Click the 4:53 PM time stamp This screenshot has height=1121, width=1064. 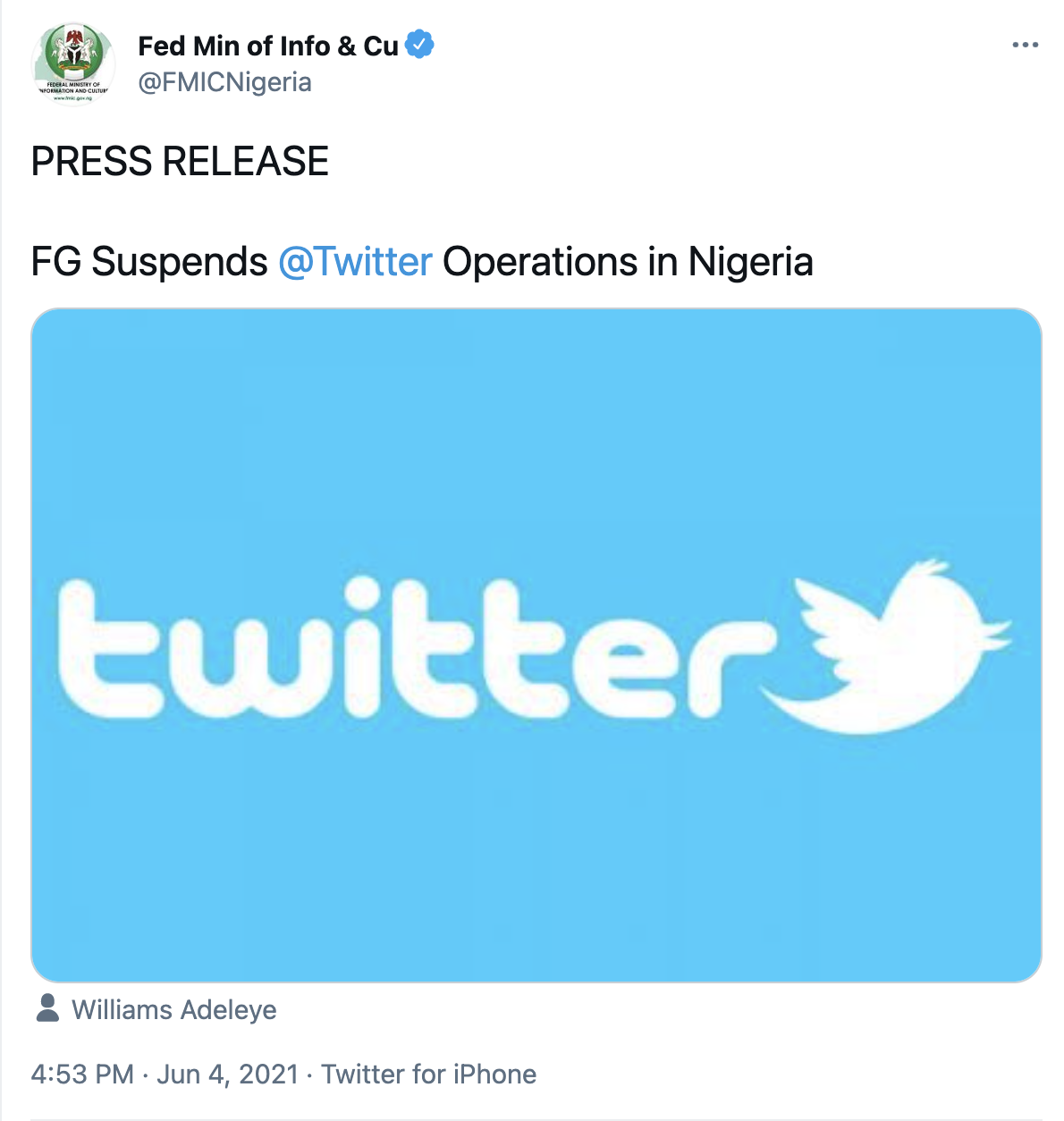click(81, 1073)
